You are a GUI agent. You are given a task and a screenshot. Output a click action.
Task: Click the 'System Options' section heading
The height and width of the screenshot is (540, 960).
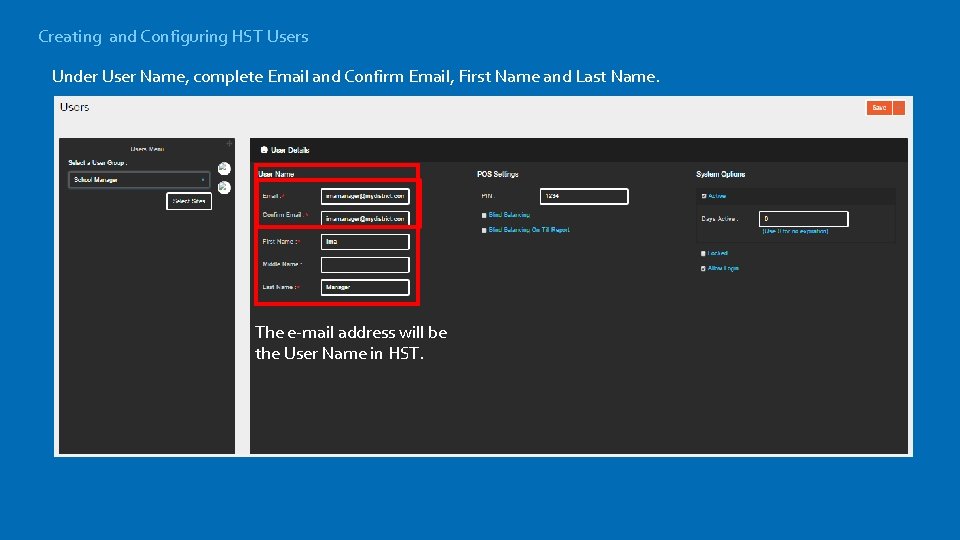721,174
